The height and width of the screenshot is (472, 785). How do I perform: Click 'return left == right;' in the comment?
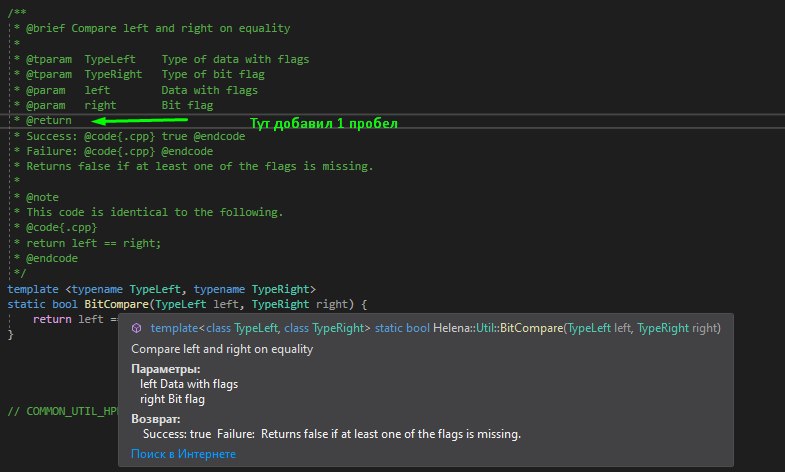coord(94,243)
